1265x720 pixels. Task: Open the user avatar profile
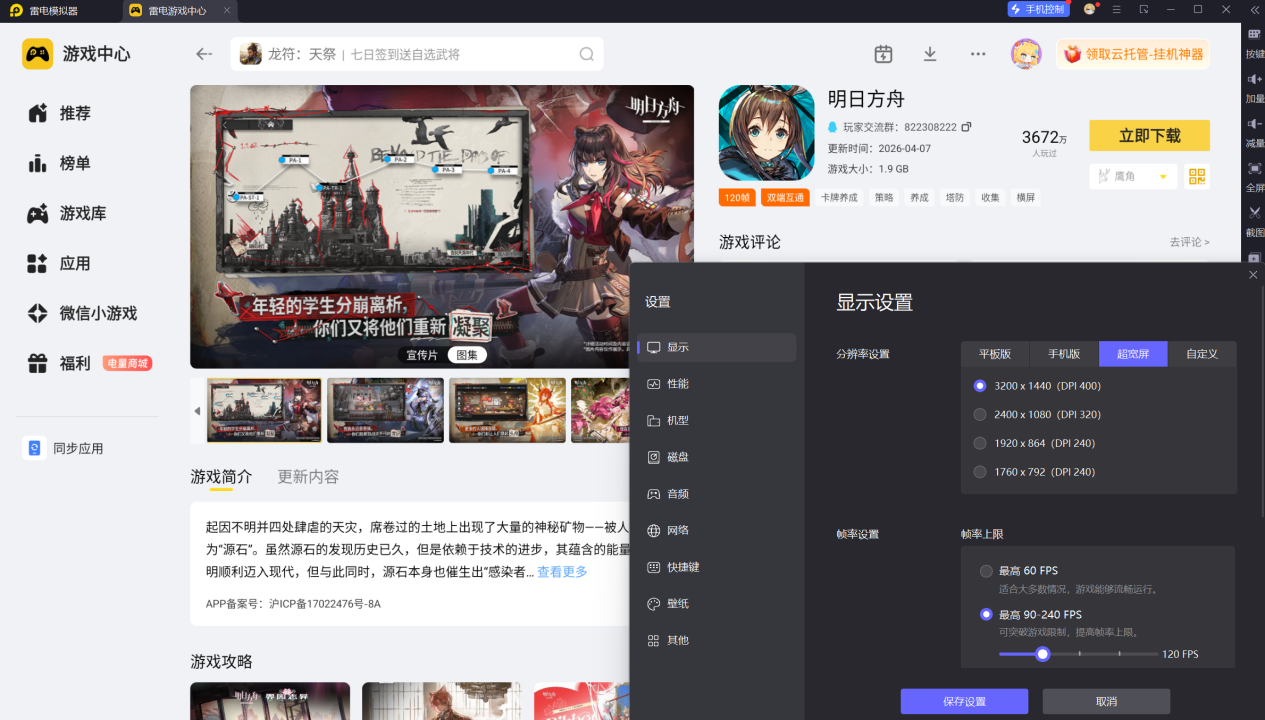(x=1026, y=54)
